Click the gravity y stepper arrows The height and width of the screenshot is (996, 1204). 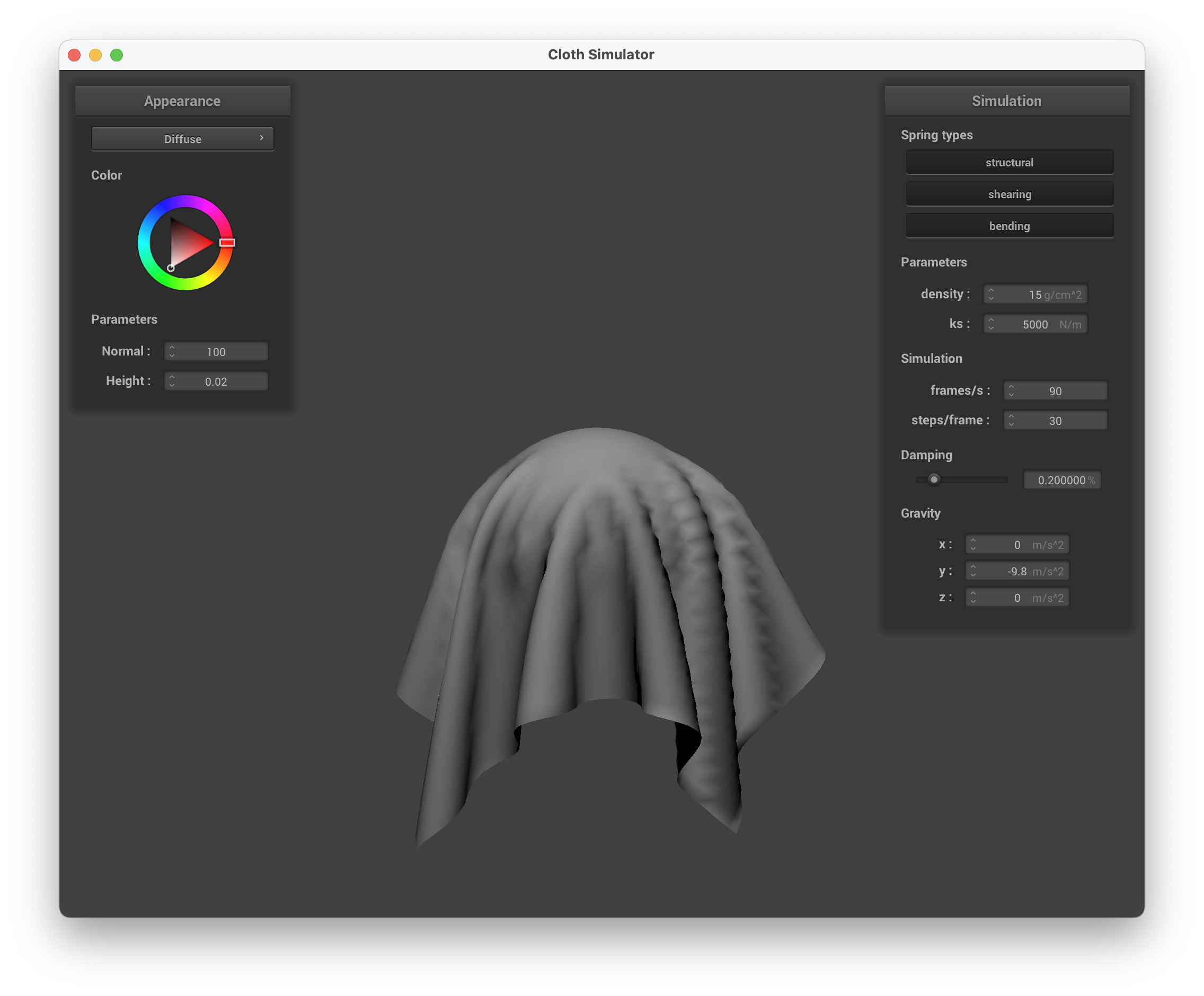(x=972, y=571)
